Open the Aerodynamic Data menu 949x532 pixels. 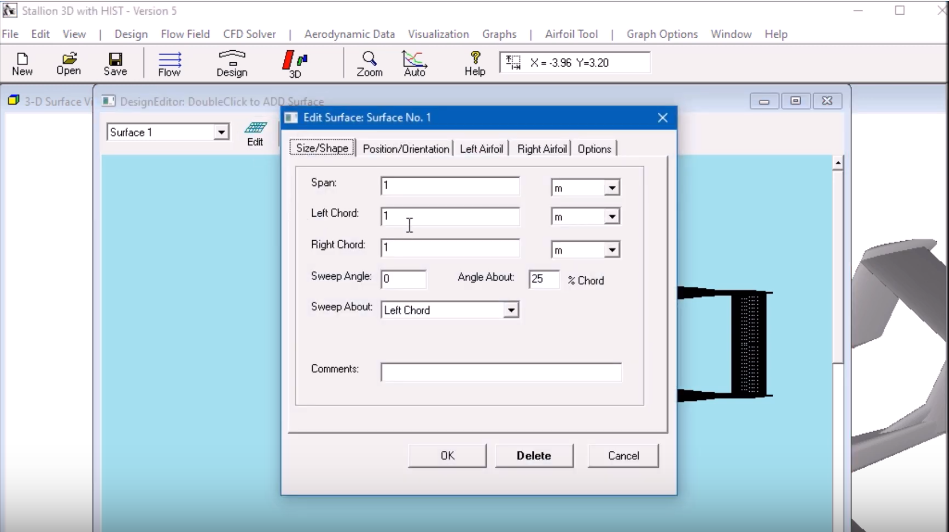point(349,34)
